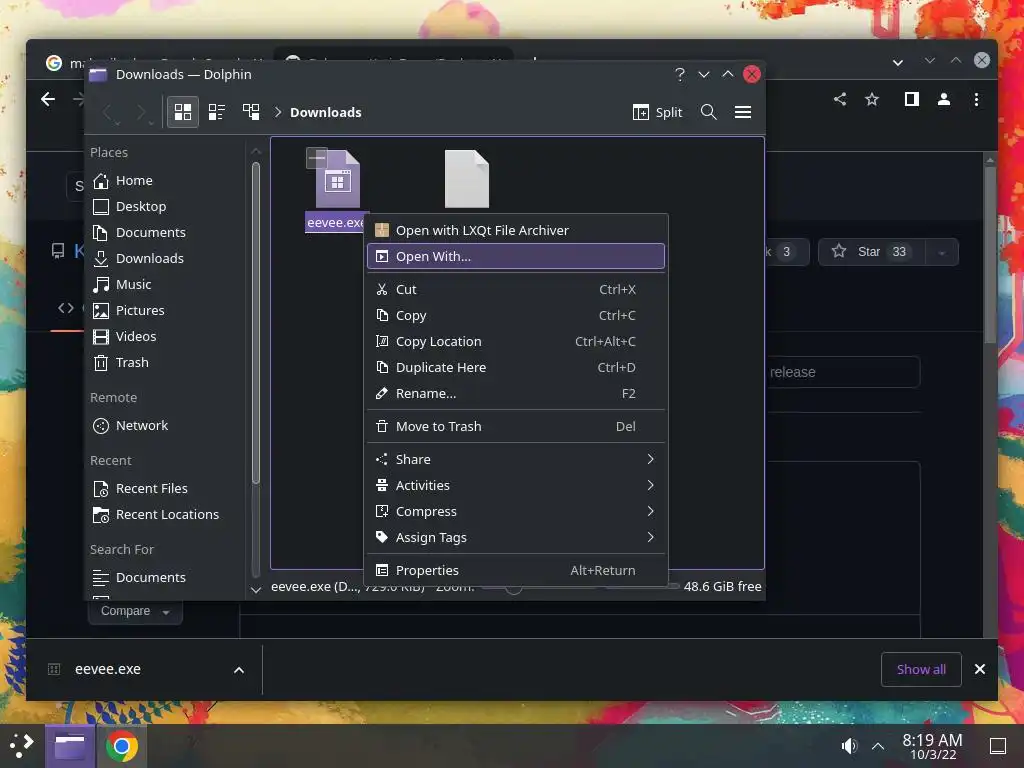Click the Dolphin help question mark
This screenshot has width=1024, height=768.
click(680, 74)
